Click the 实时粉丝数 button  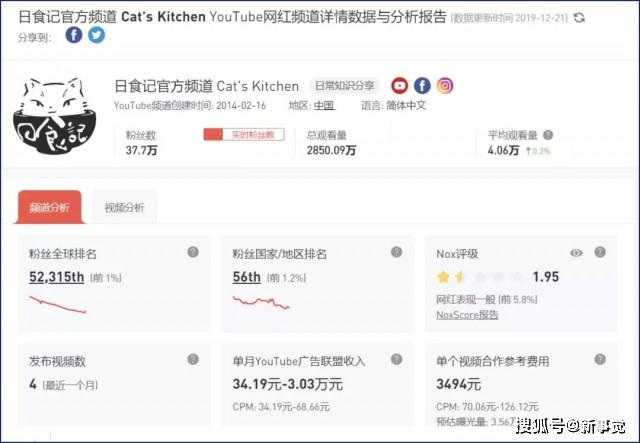pyautogui.click(x=244, y=134)
